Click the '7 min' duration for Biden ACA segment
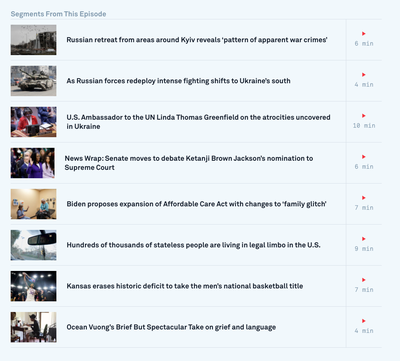The image size is (400, 361). 364,208
